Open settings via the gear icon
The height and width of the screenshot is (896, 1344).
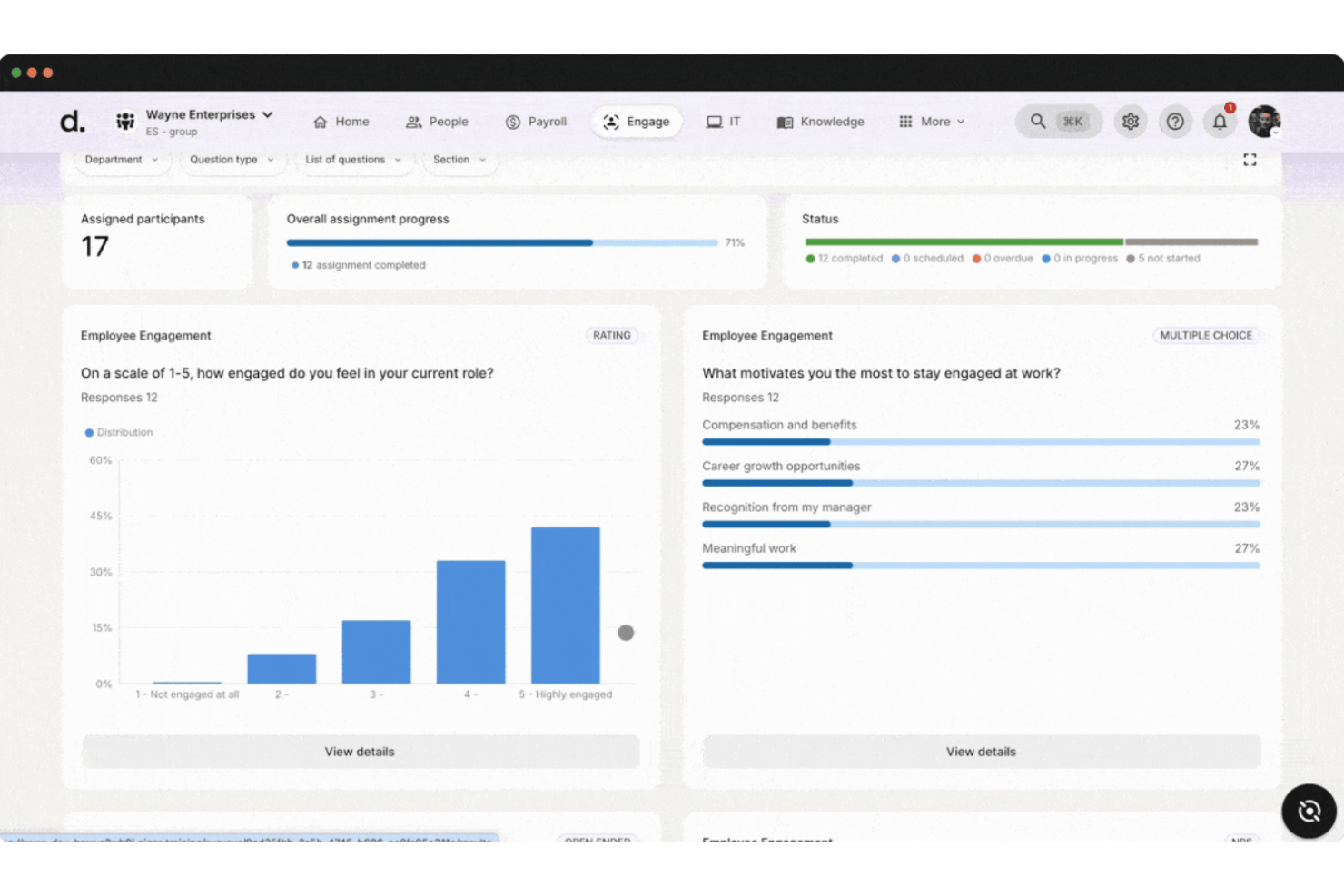pyautogui.click(x=1130, y=122)
